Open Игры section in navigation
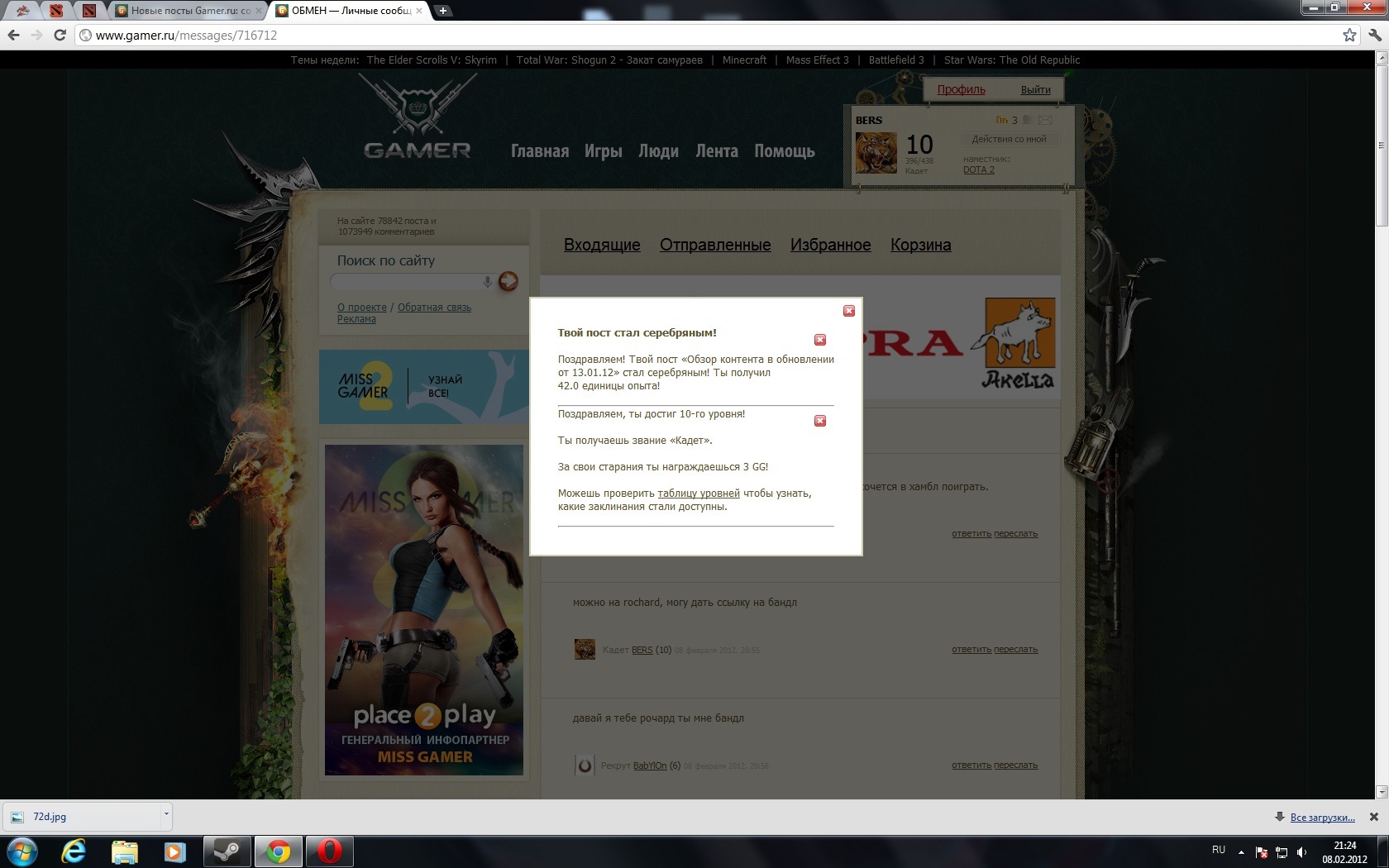1389x868 pixels. tap(604, 151)
